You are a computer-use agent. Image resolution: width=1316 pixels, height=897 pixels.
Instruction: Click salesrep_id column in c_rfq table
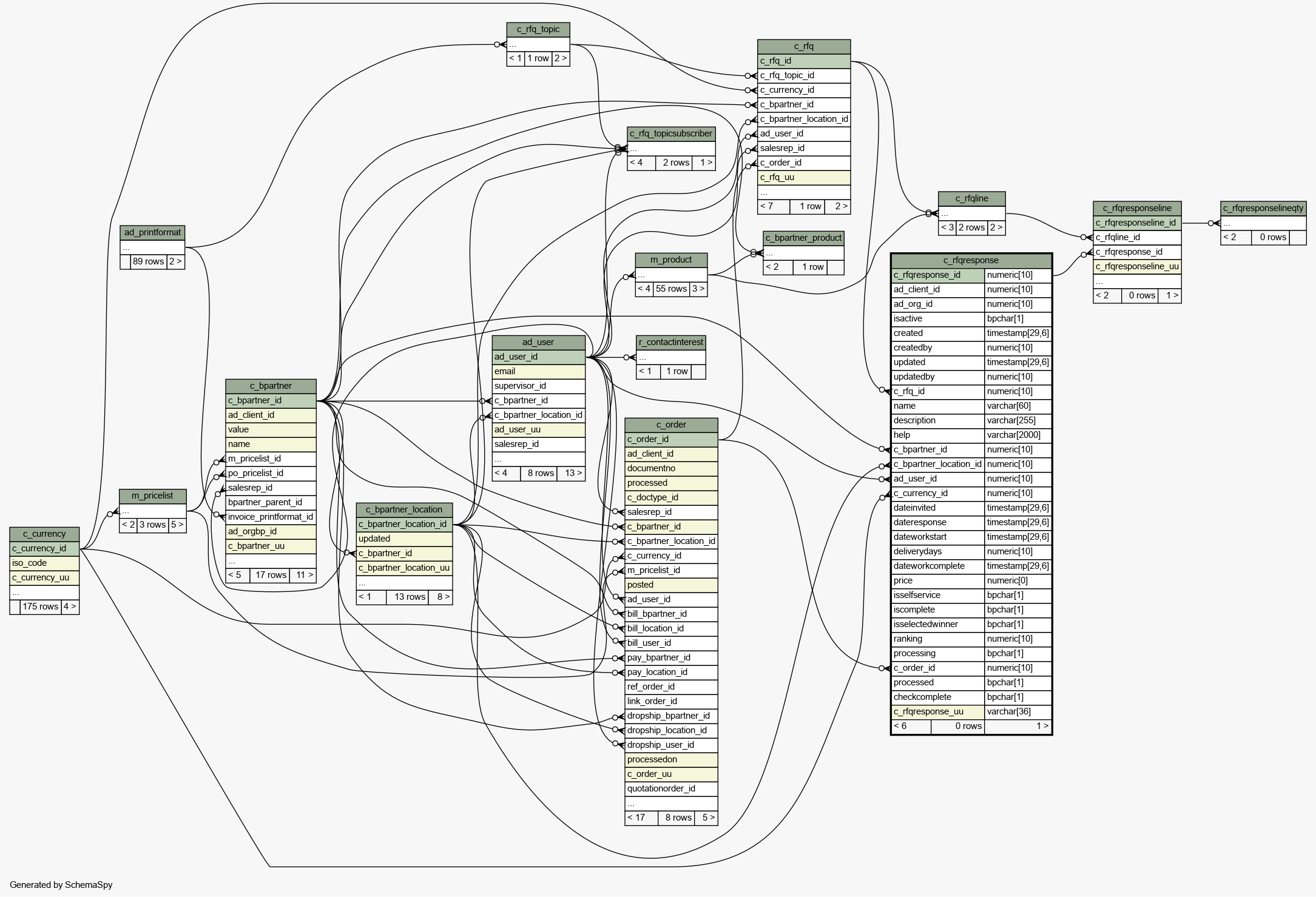coord(804,149)
